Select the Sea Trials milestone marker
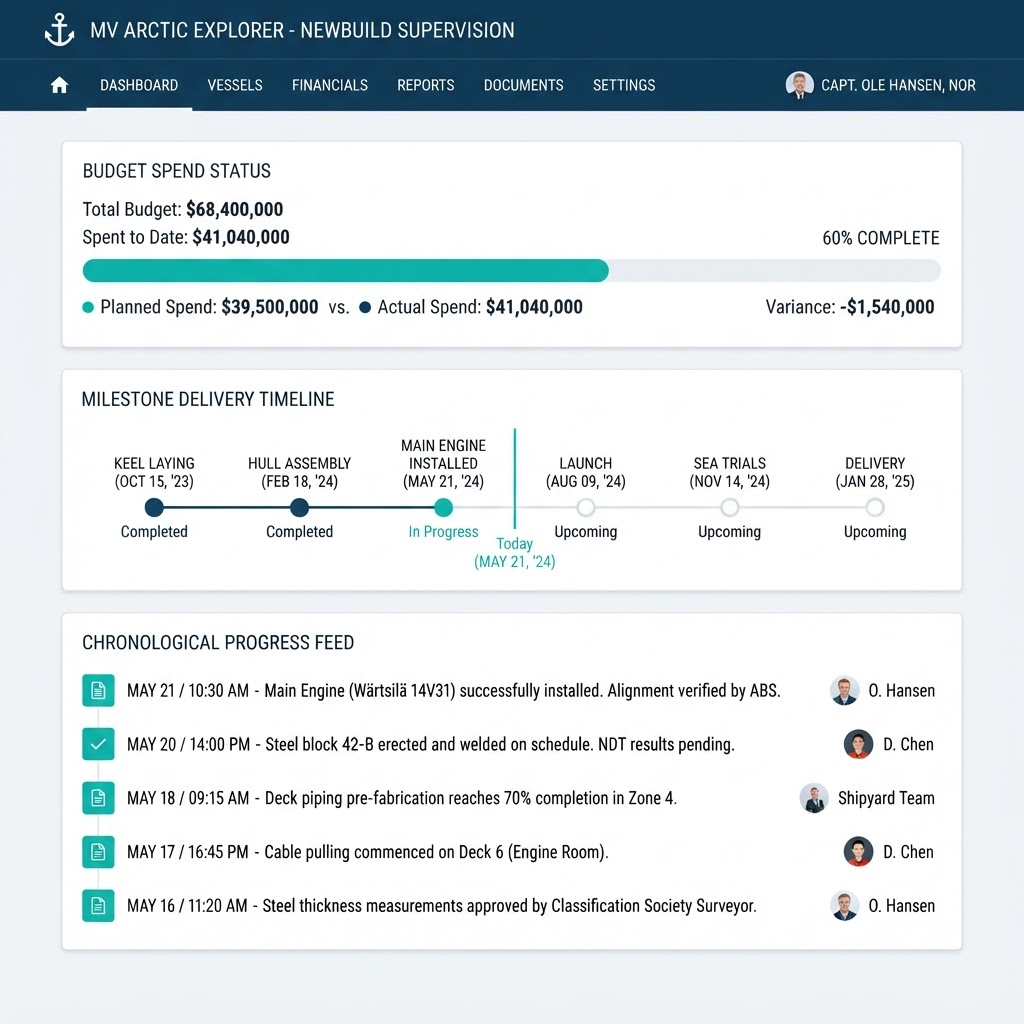 click(x=729, y=507)
